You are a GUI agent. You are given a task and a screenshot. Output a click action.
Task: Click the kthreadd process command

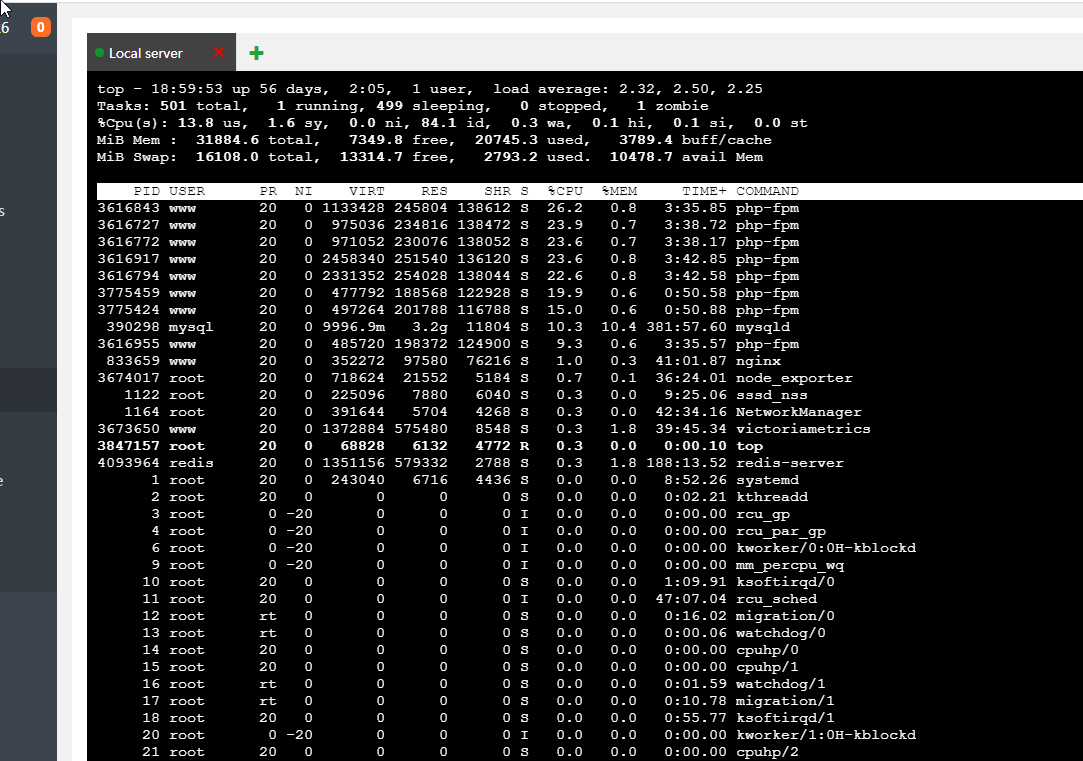tap(771, 497)
